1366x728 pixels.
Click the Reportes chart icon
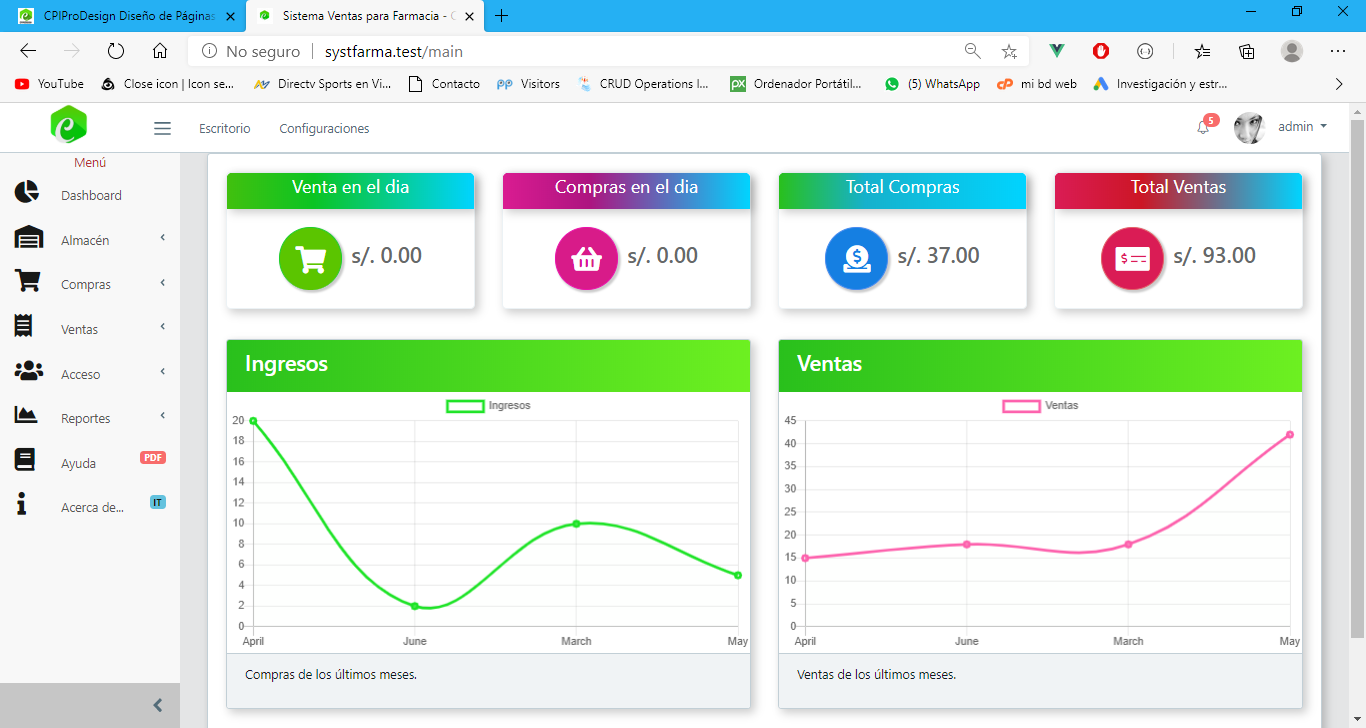26,414
